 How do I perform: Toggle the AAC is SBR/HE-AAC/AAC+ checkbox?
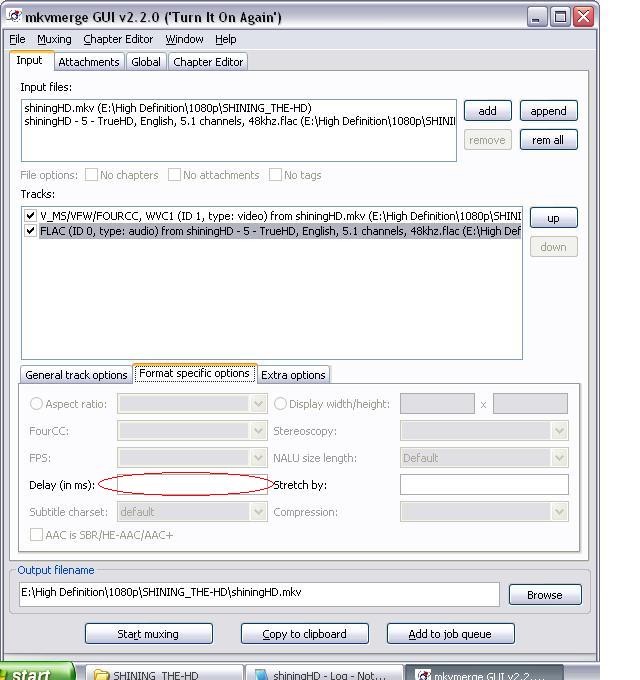36,535
